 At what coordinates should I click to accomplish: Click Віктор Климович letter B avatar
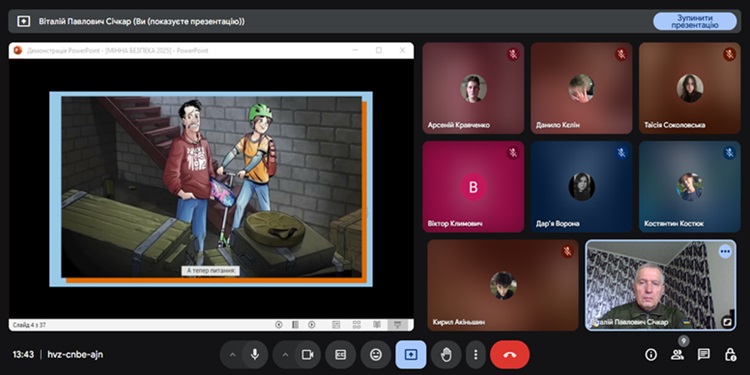click(x=473, y=187)
